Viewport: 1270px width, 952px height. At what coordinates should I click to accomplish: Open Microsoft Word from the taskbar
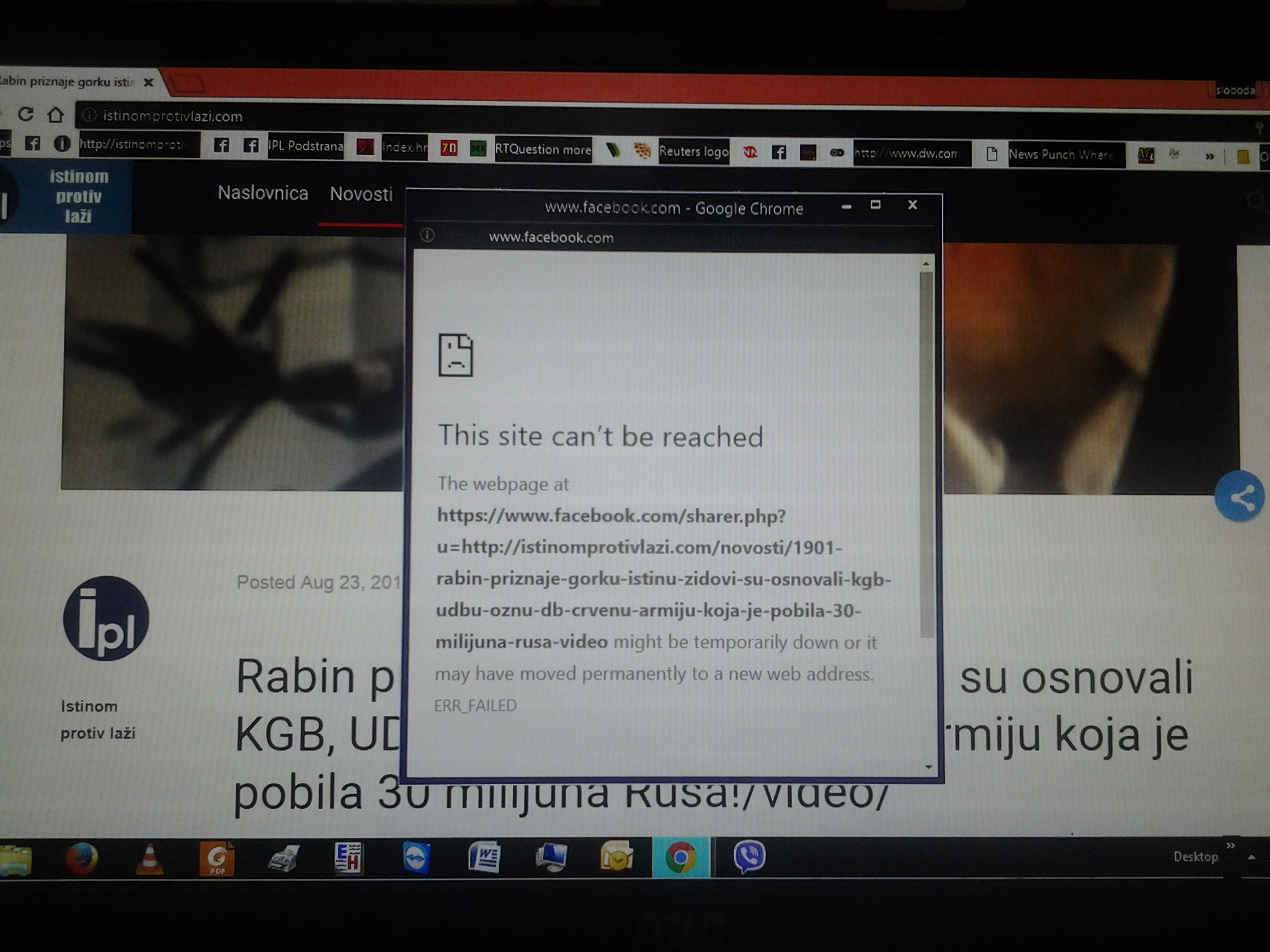click(x=484, y=858)
